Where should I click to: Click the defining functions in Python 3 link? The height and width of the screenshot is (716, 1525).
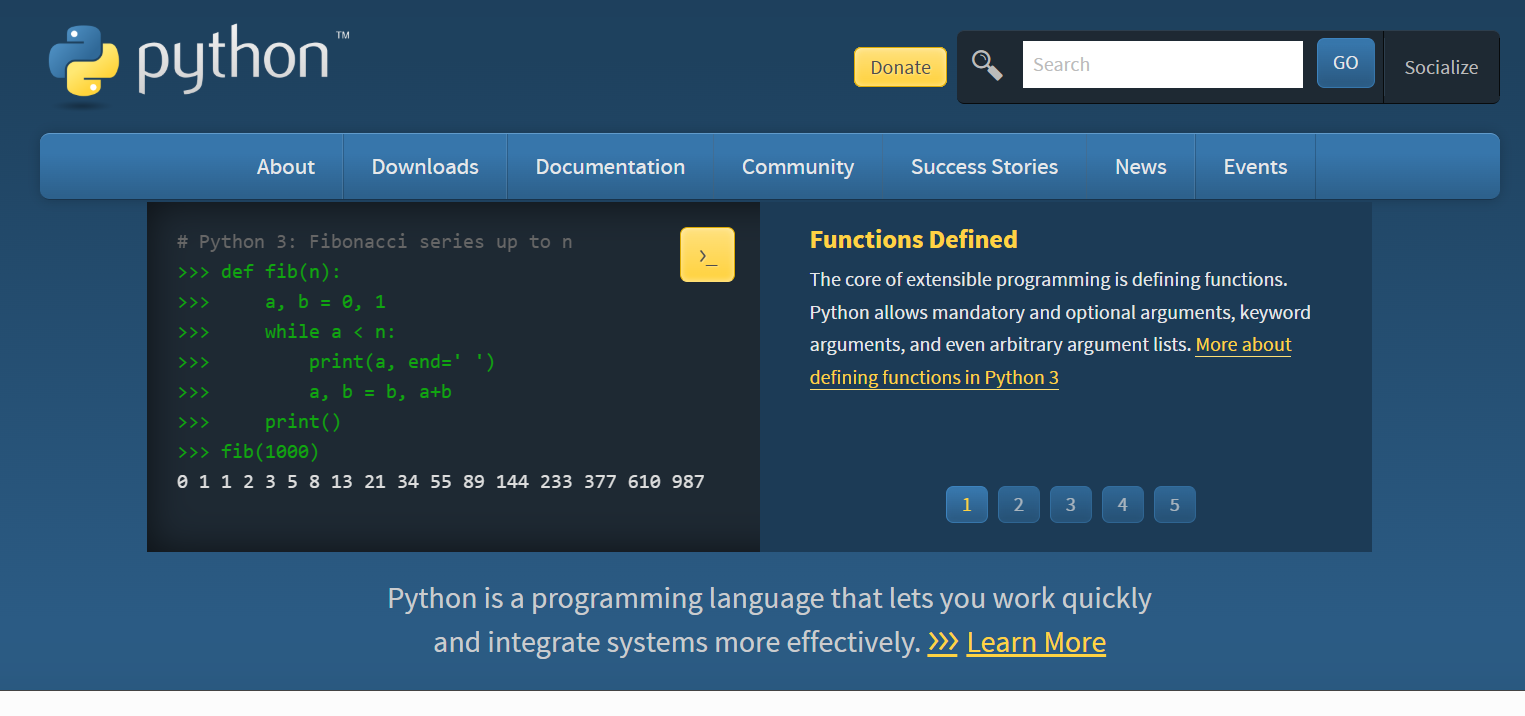pos(933,377)
